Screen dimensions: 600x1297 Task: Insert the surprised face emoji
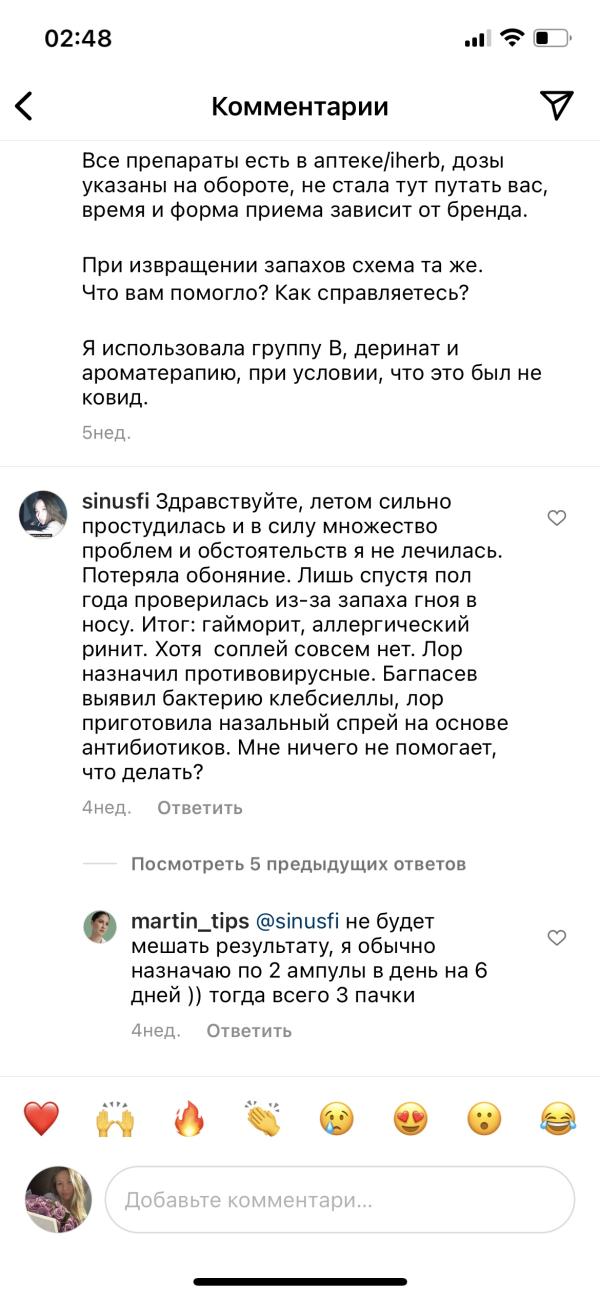coord(484,1118)
